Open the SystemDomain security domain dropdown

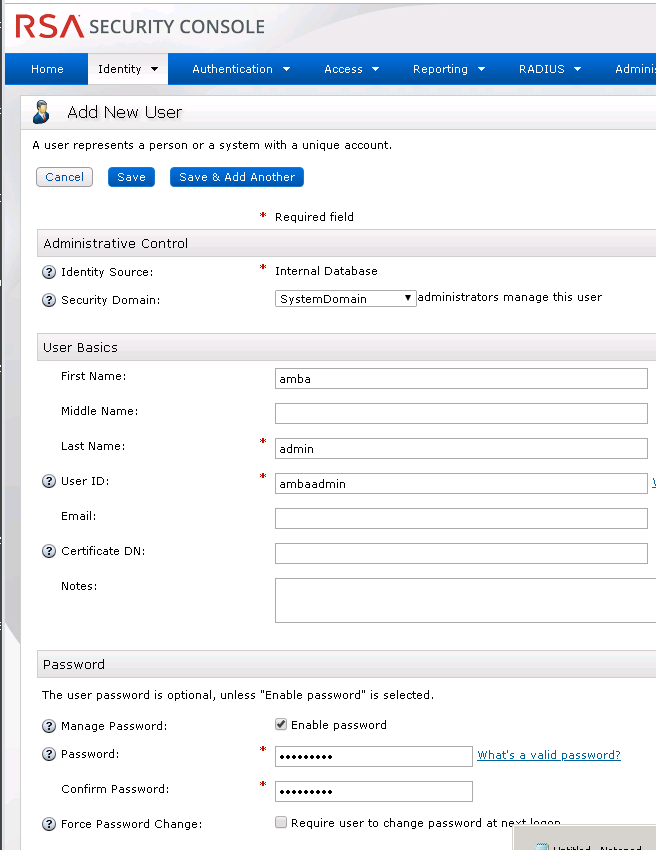[345, 299]
